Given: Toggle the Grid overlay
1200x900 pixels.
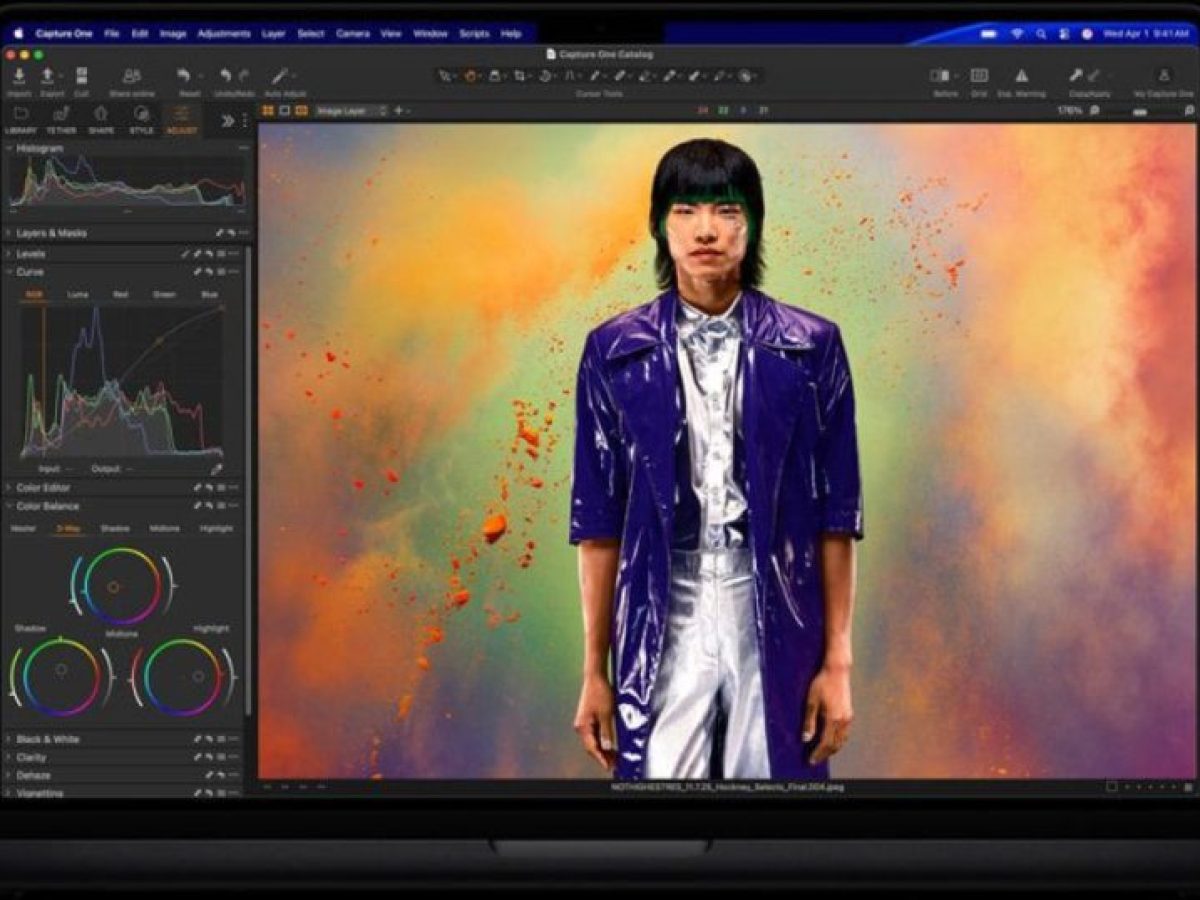Looking at the screenshot, I should click(979, 76).
